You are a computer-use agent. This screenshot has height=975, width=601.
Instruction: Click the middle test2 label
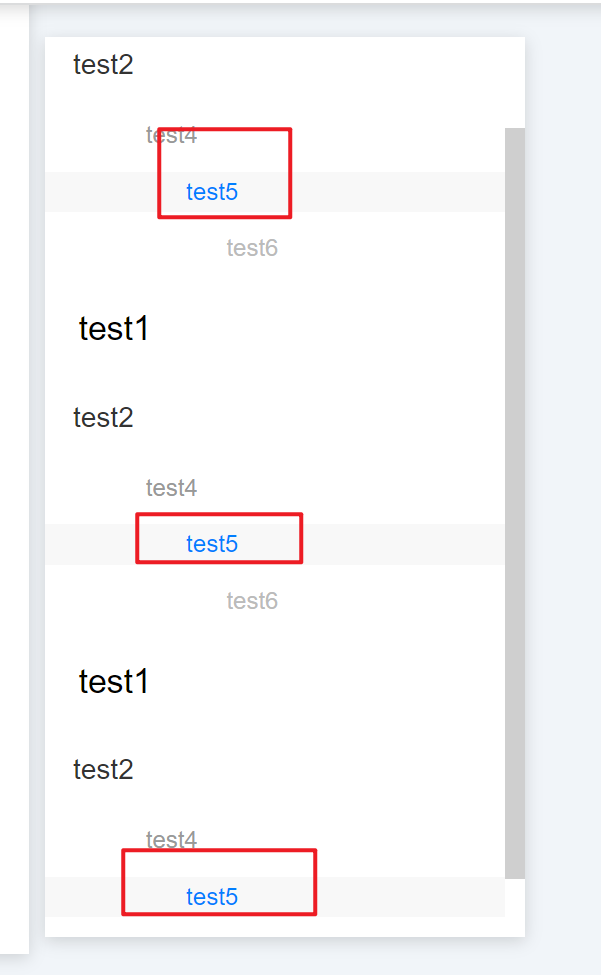pyautogui.click(x=102, y=417)
